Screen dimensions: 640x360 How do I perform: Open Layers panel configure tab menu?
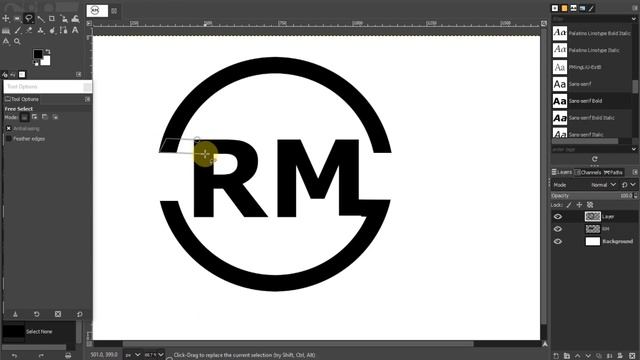(635, 172)
